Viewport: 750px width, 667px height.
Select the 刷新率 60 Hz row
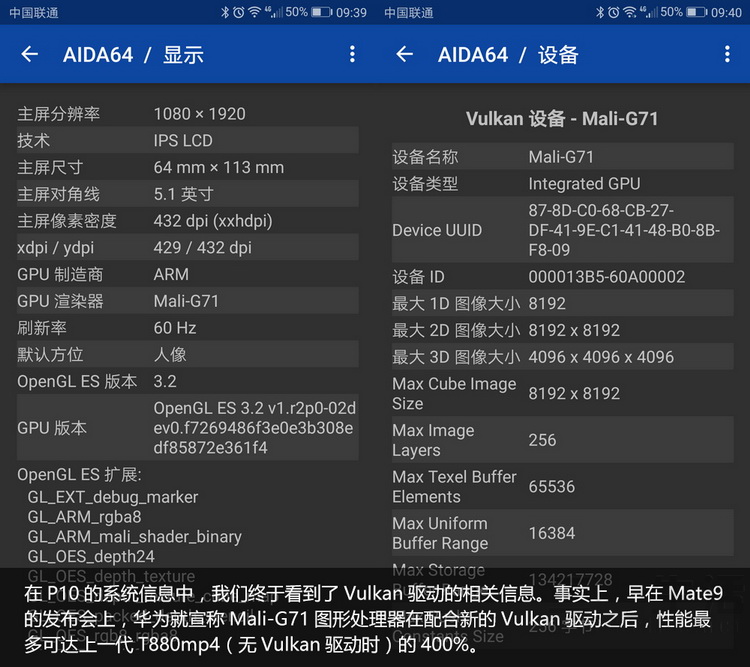(188, 328)
